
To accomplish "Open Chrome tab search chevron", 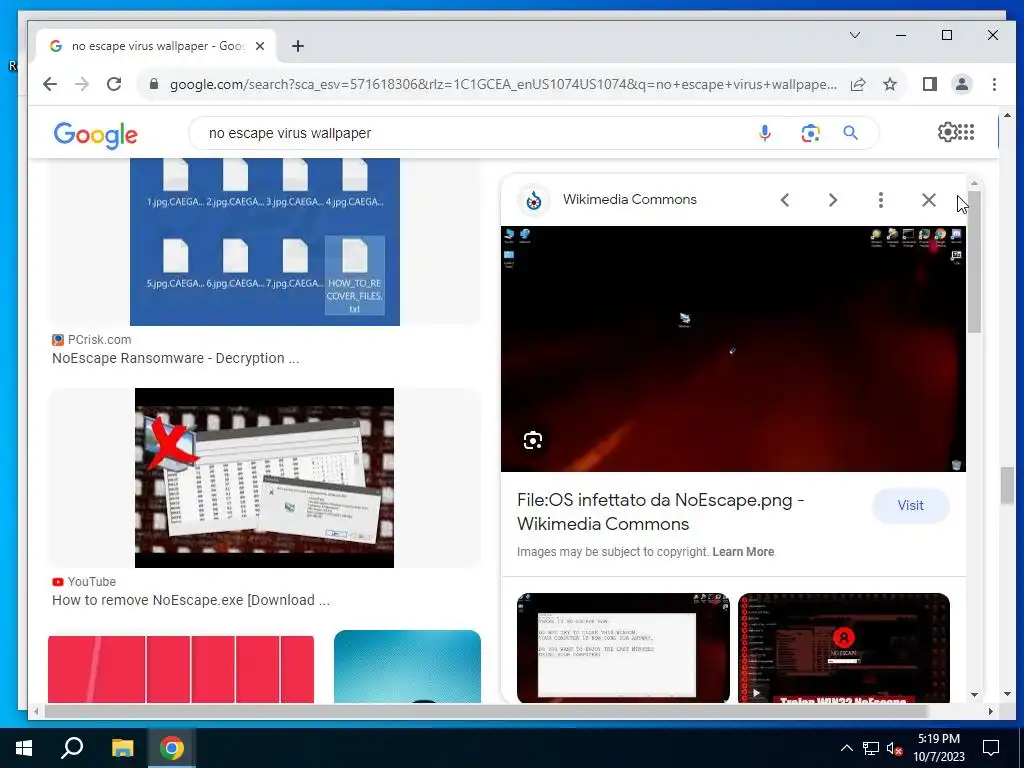I will (855, 35).
